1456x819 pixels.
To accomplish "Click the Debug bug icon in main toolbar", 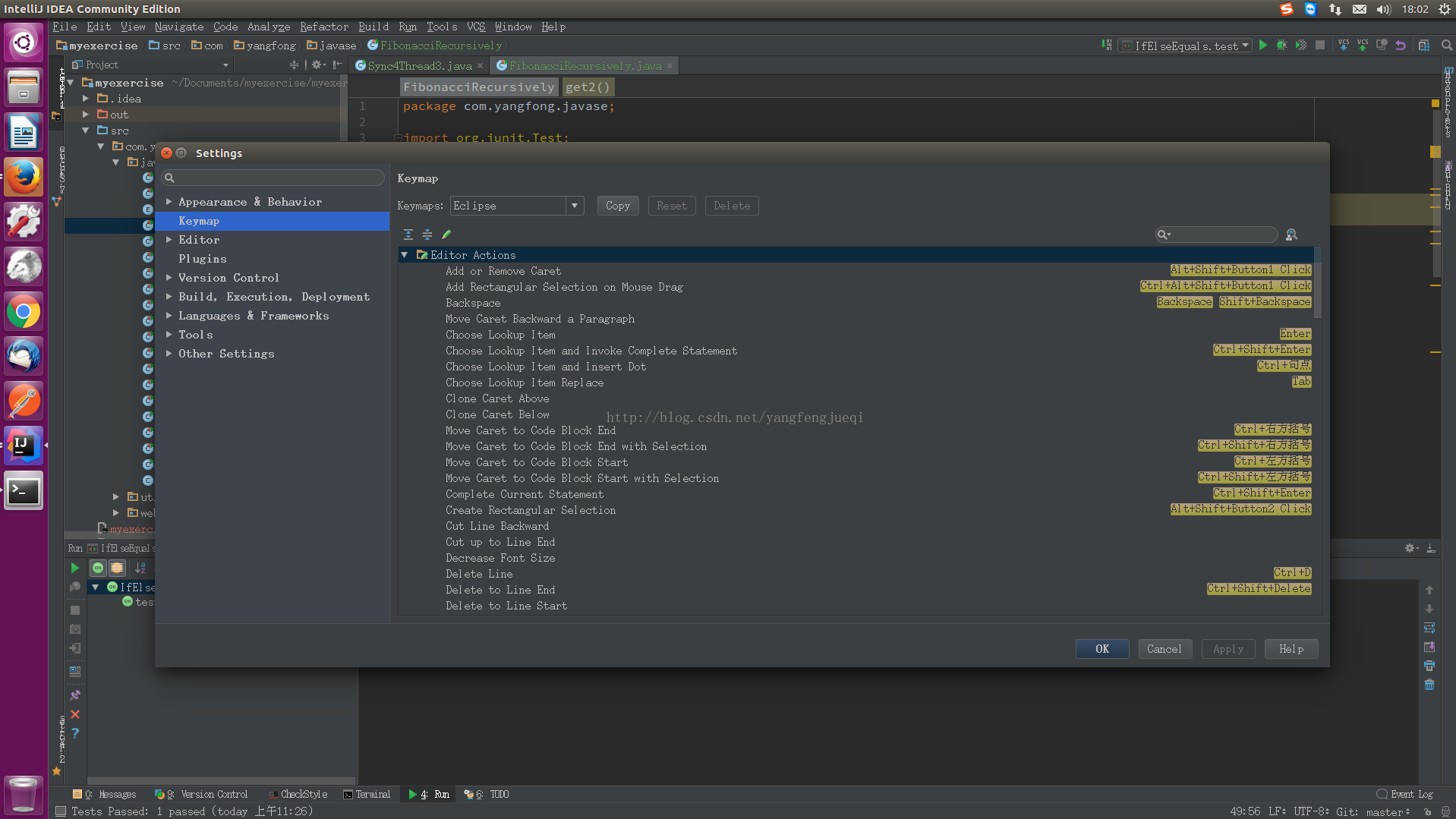I will tap(1281, 46).
